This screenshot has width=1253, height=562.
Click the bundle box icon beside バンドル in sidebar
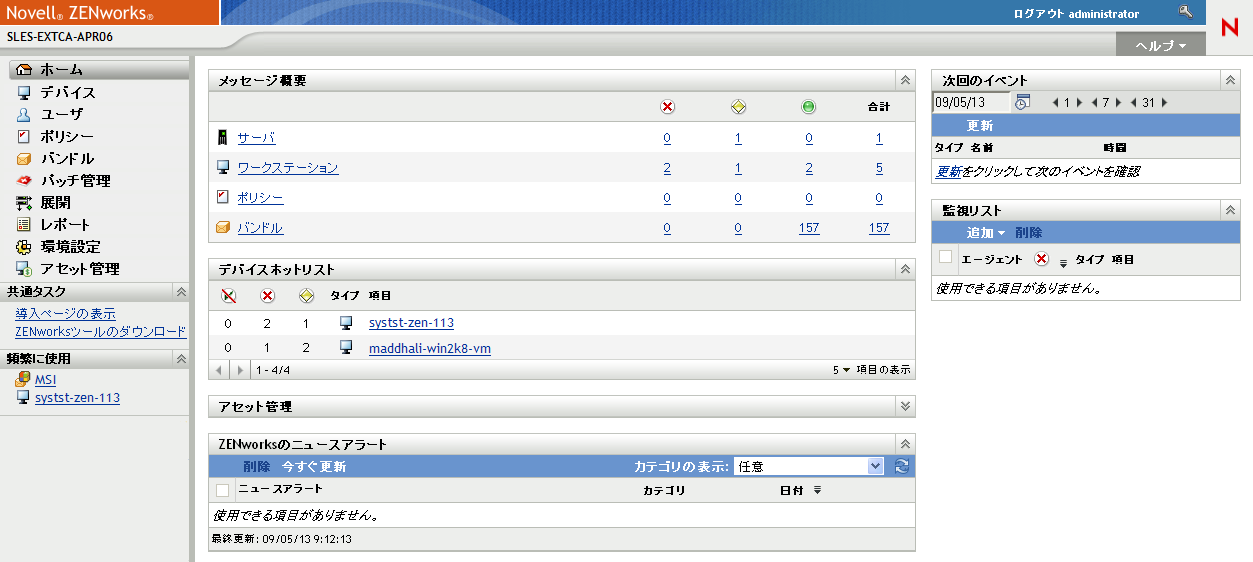tap(25, 158)
